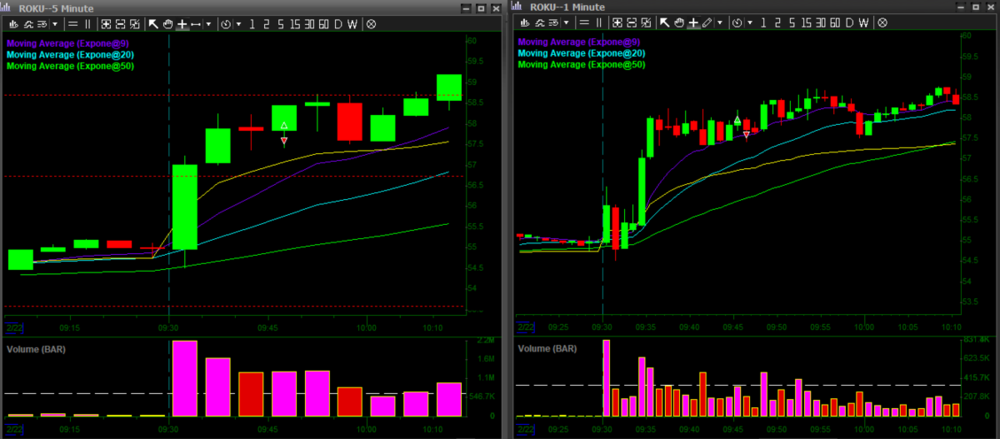
Task: Click the clock time-interval icon in 1 Minute toolbar
Action: tap(738, 22)
